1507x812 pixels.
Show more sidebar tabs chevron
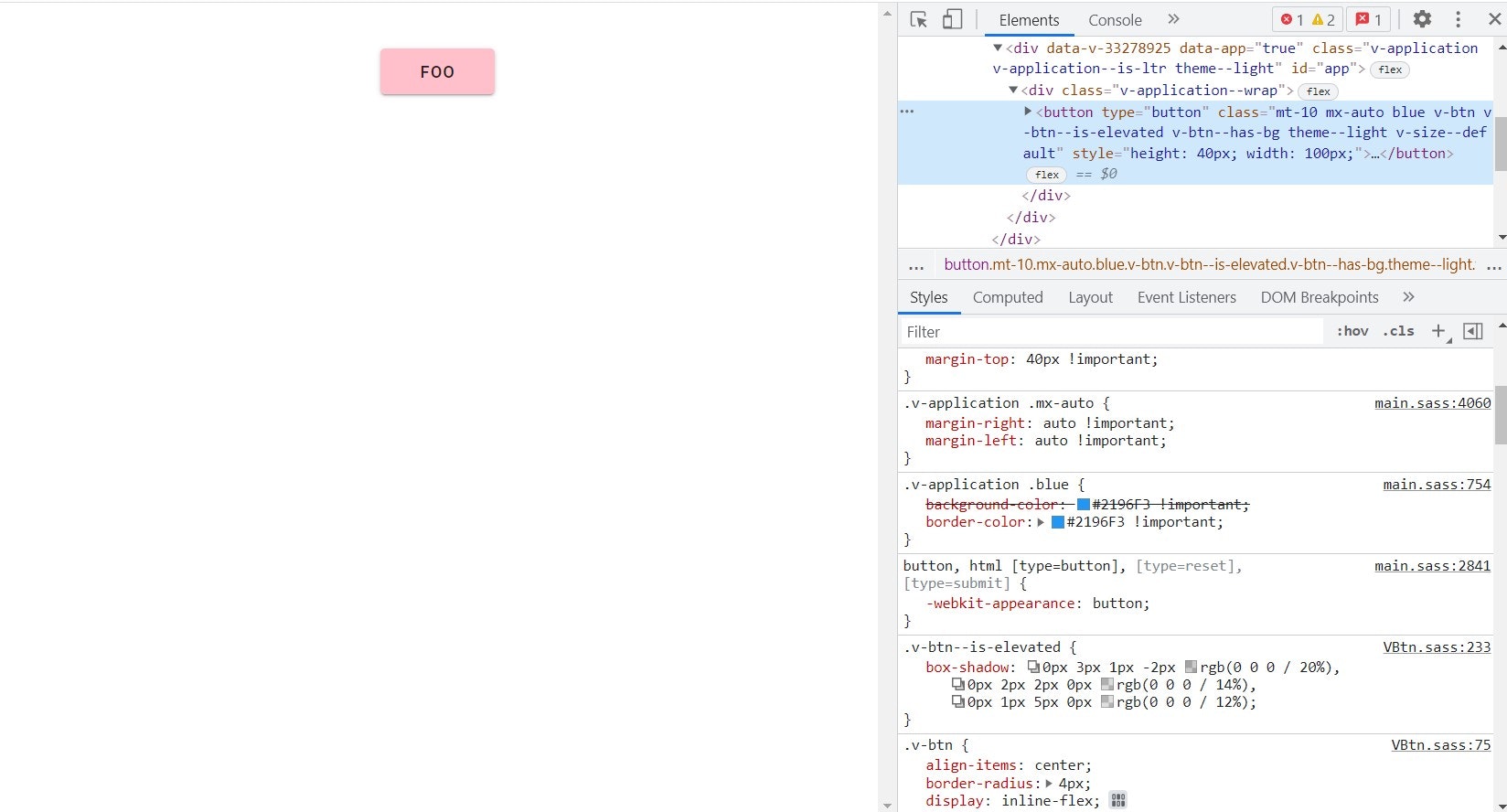pos(1408,297)
